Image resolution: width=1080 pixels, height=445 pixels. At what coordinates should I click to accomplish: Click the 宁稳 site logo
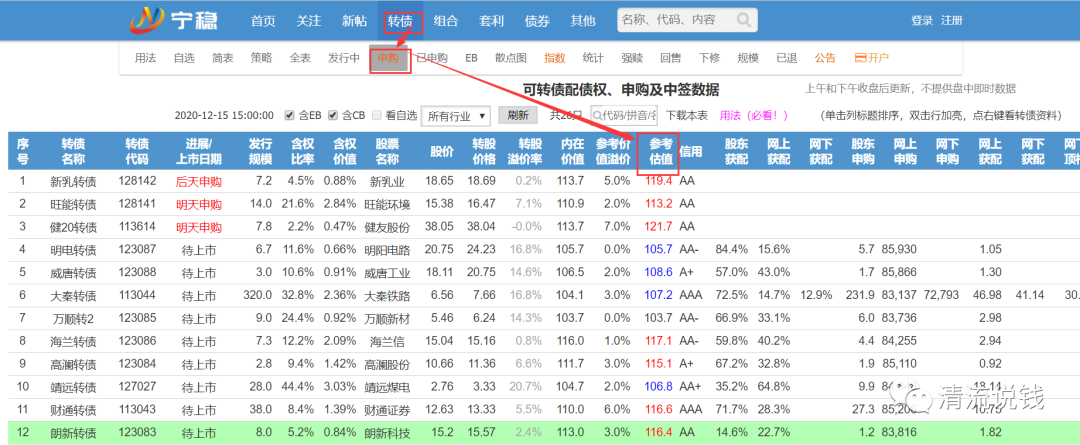click(x=174, y=20)
